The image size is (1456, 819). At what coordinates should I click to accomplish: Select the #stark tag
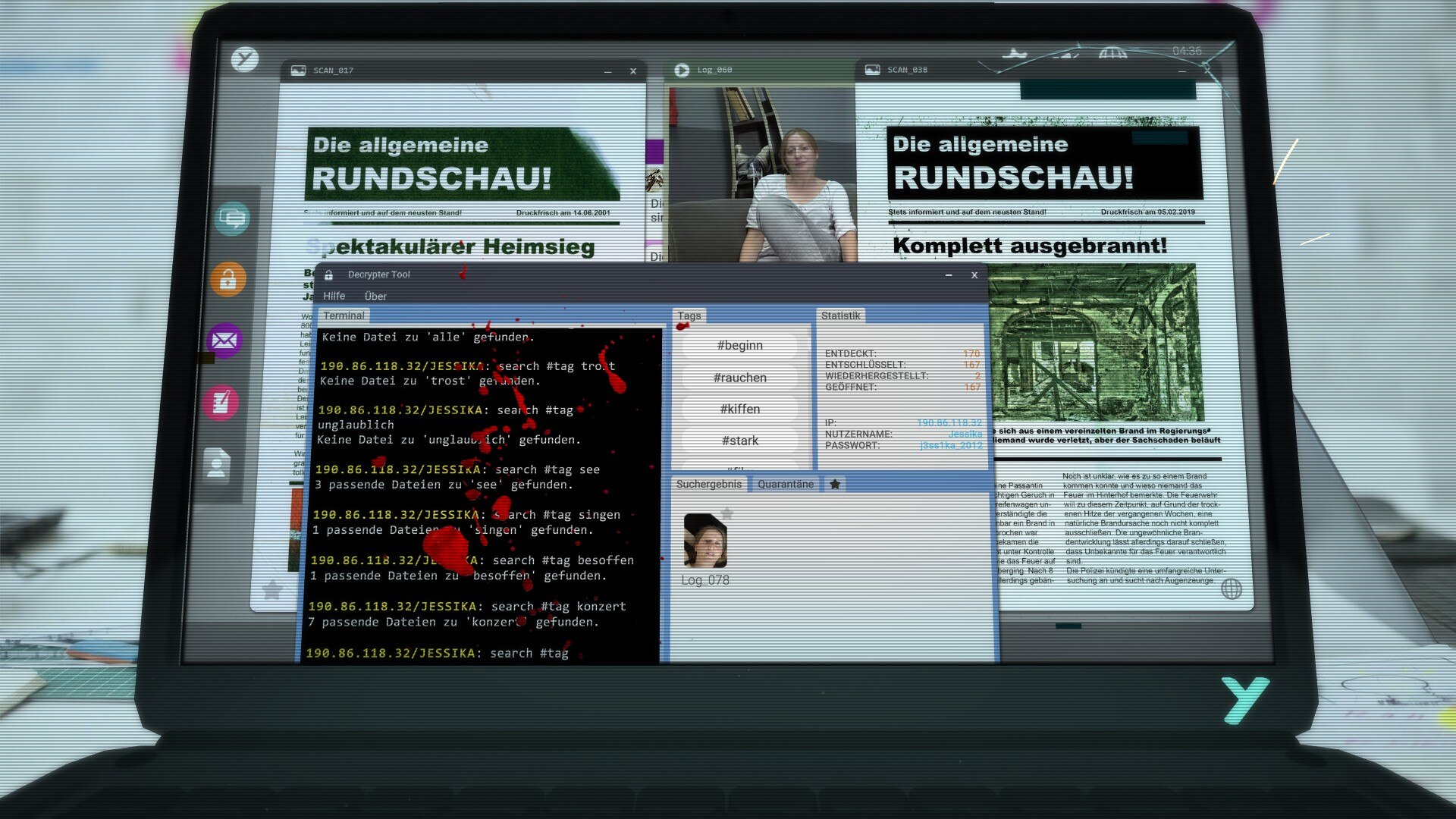[740, 441]
